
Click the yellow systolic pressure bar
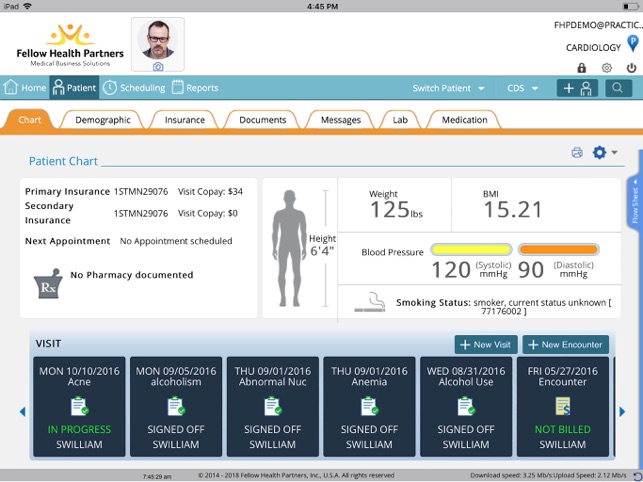coord(471,249)
